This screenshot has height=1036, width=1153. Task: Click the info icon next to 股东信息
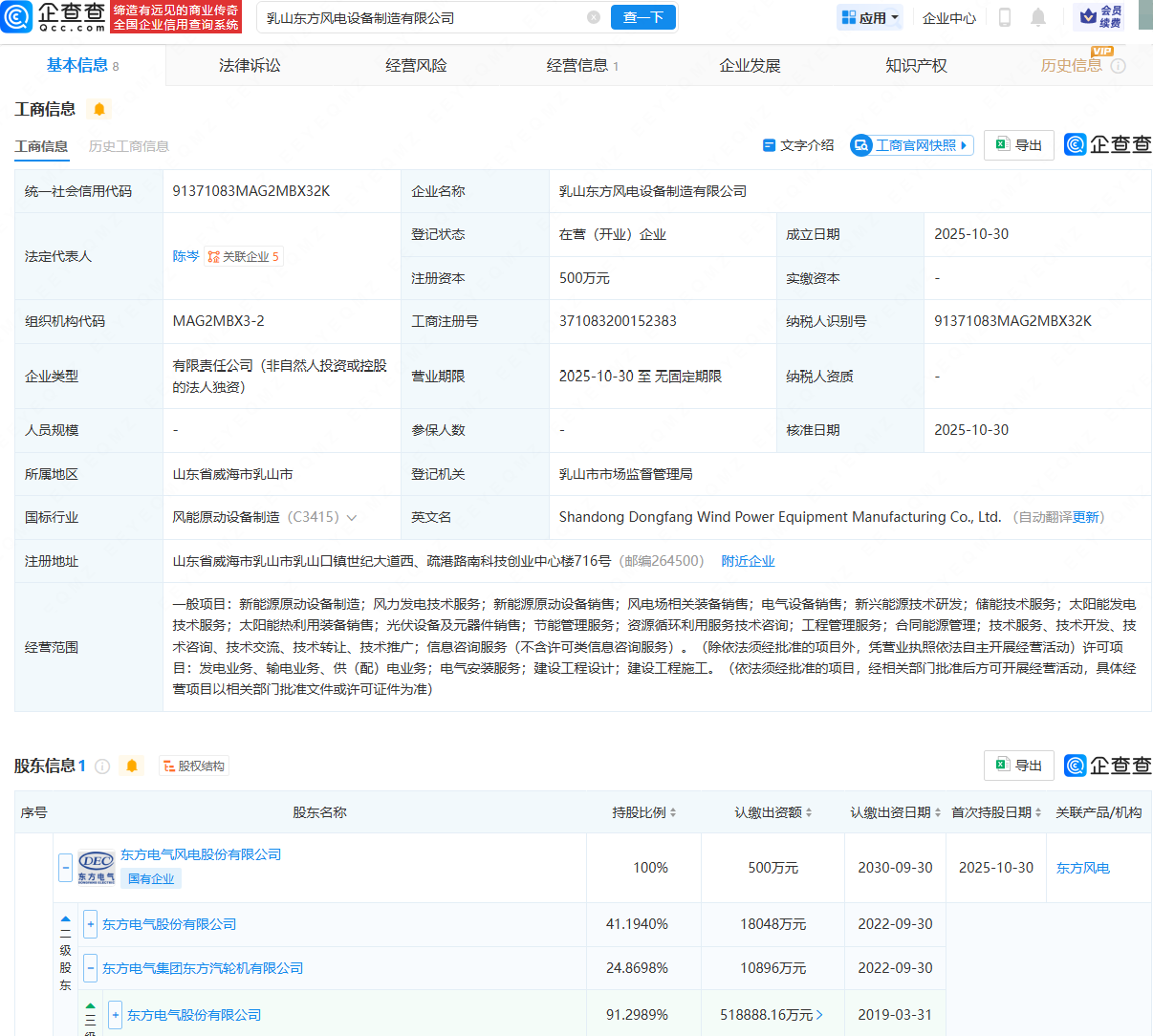pyautogui.click(x=102, y=766)
